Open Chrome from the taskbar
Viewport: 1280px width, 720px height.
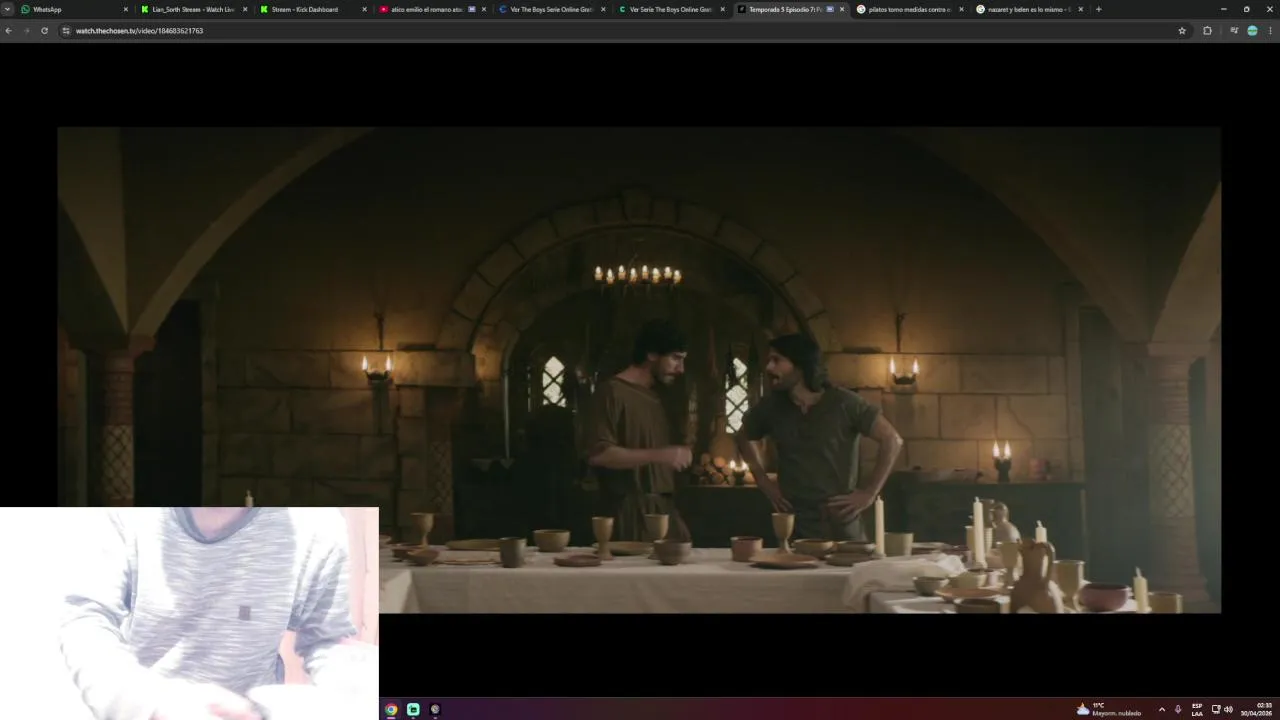click(x=391, y=709)
